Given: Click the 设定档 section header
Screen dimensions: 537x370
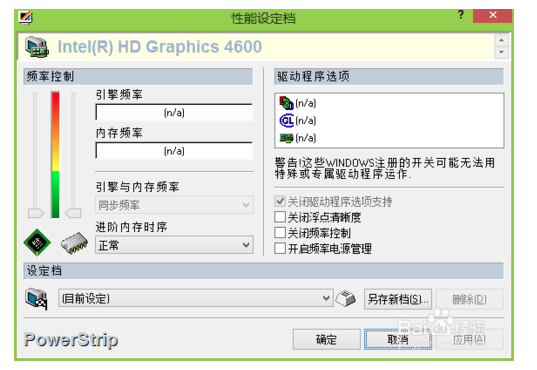Looking at the screenshot, I should [x=263, y=271].
